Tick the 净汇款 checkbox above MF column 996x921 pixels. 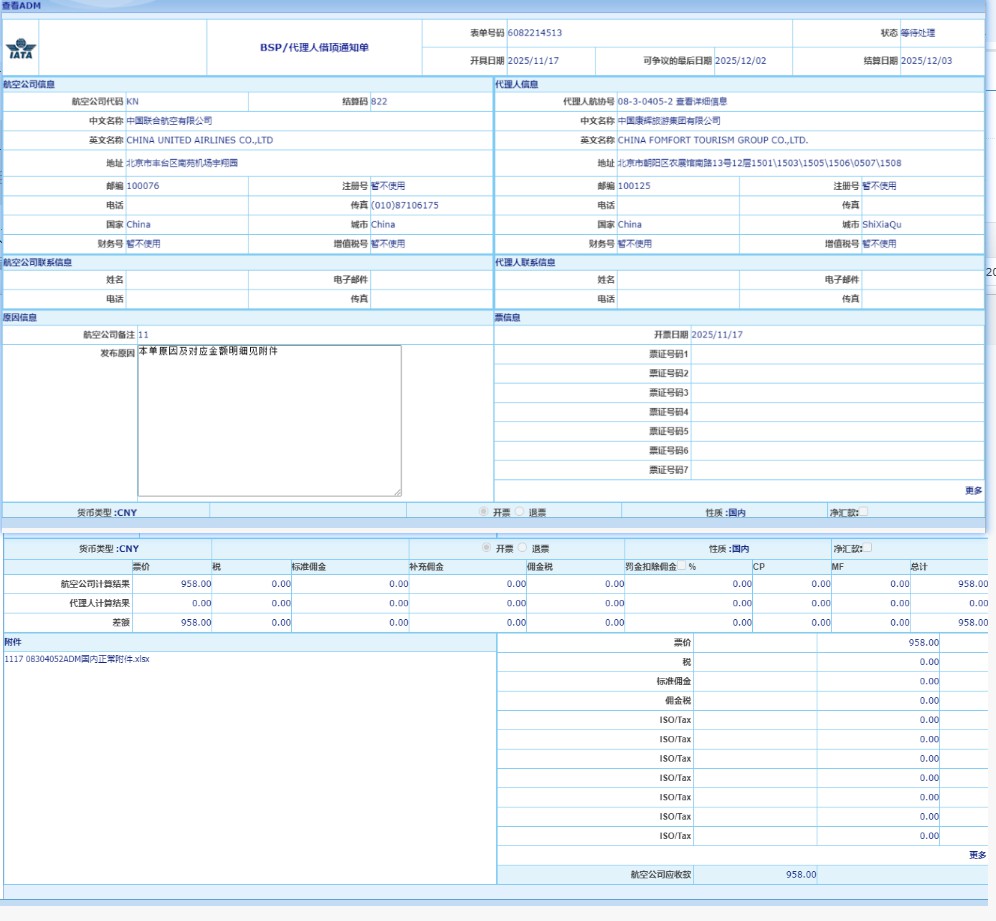pos(868,548)
